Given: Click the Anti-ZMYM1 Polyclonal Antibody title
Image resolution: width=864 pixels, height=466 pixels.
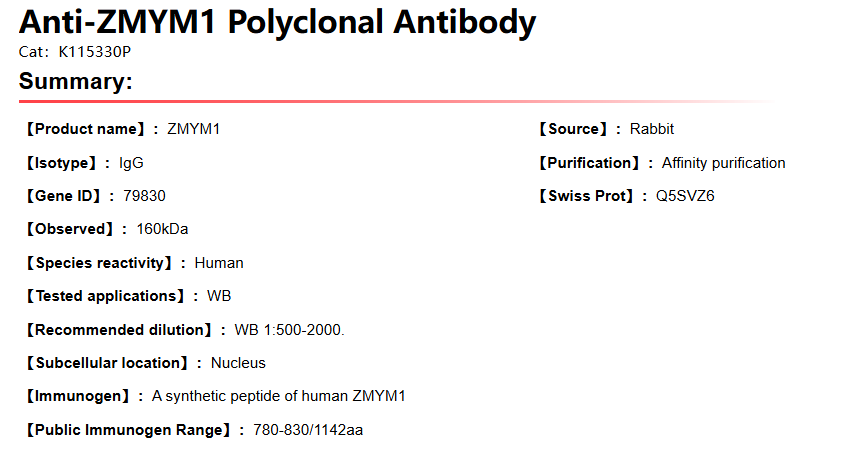Looking at the screenshot, I should (277, 21).
